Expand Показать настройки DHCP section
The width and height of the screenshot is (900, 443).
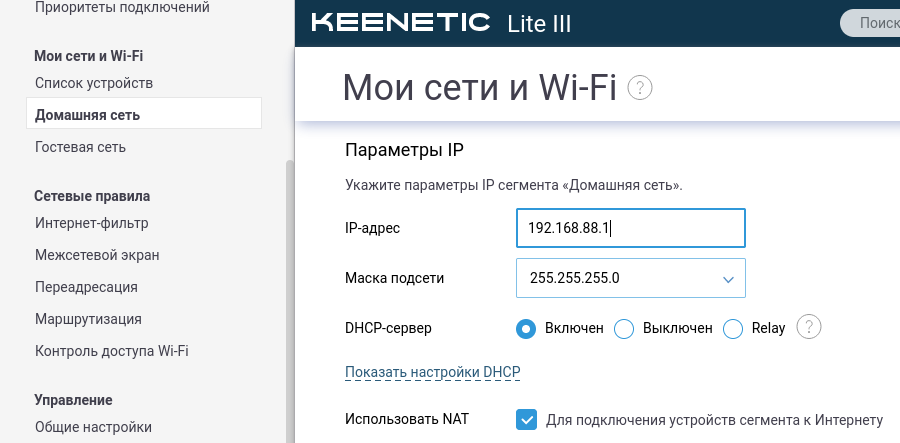433,372
